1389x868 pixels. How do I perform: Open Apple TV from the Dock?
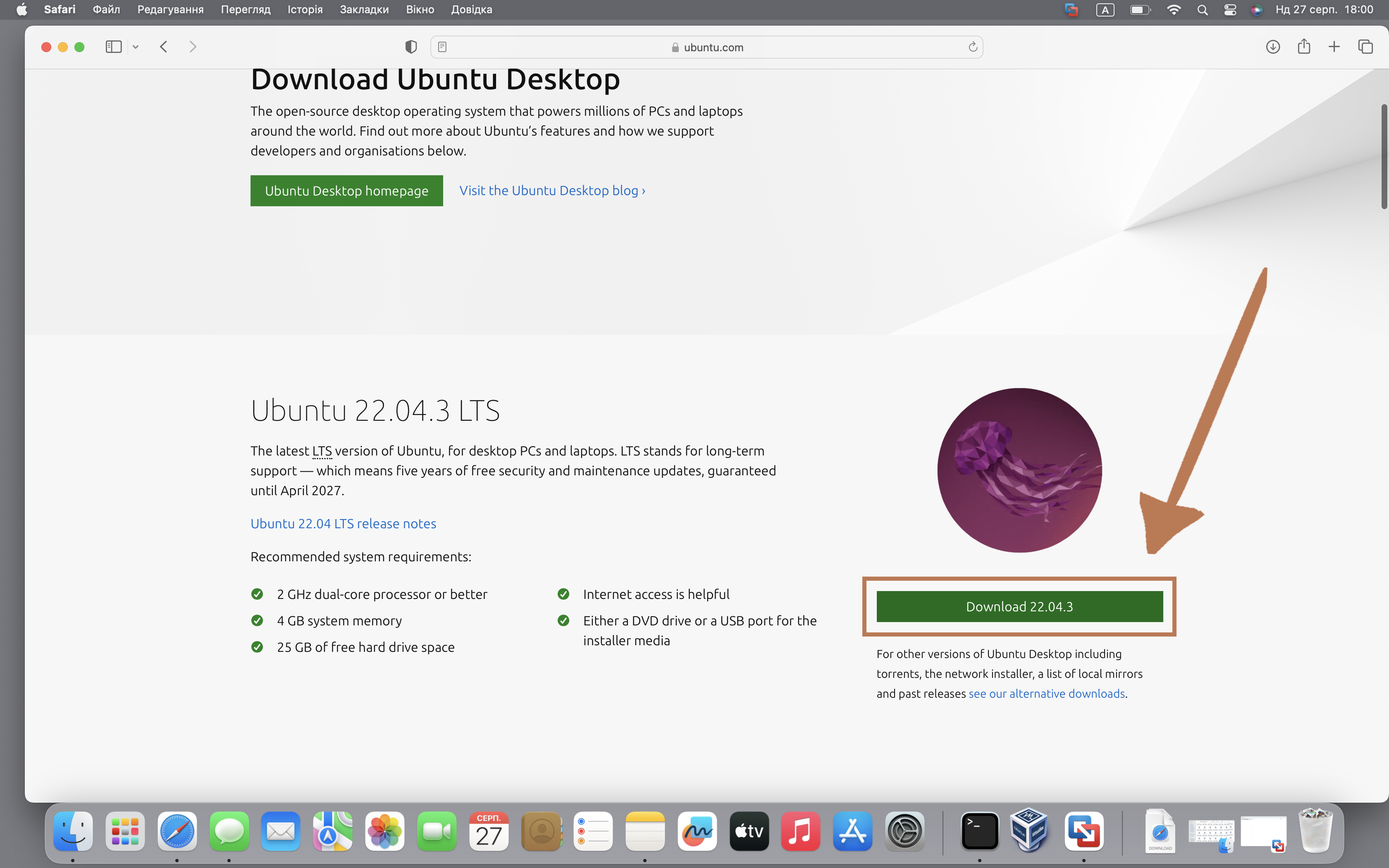pyautogui.click(x=749, y=831)
